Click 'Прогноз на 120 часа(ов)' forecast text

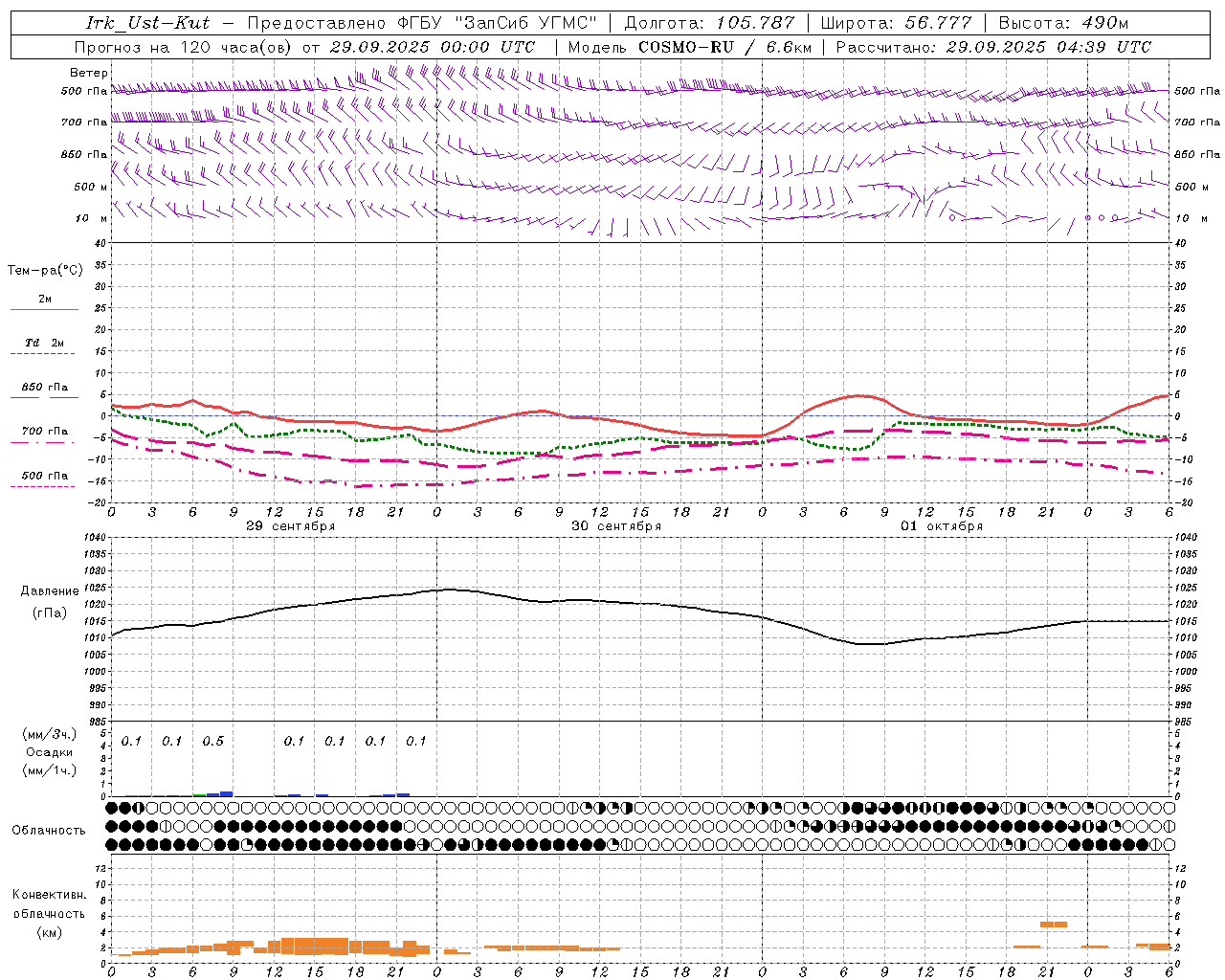[185, 47]
